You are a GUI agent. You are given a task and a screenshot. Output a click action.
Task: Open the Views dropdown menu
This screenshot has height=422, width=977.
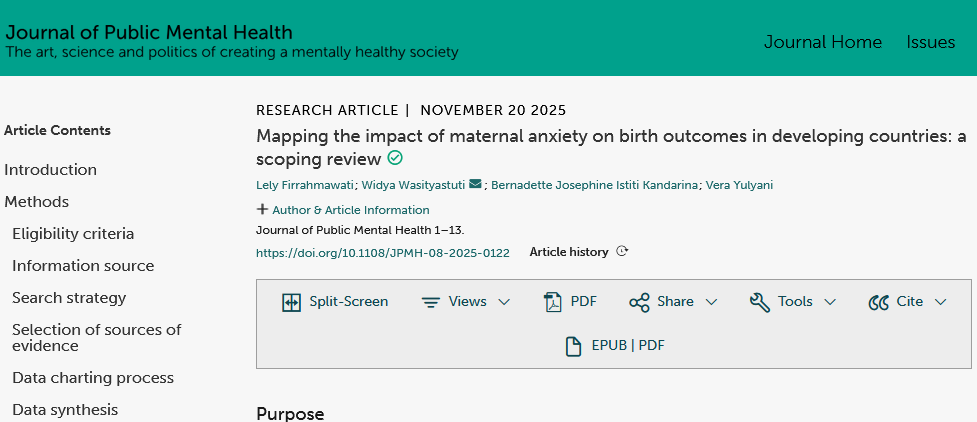(465, 302)
